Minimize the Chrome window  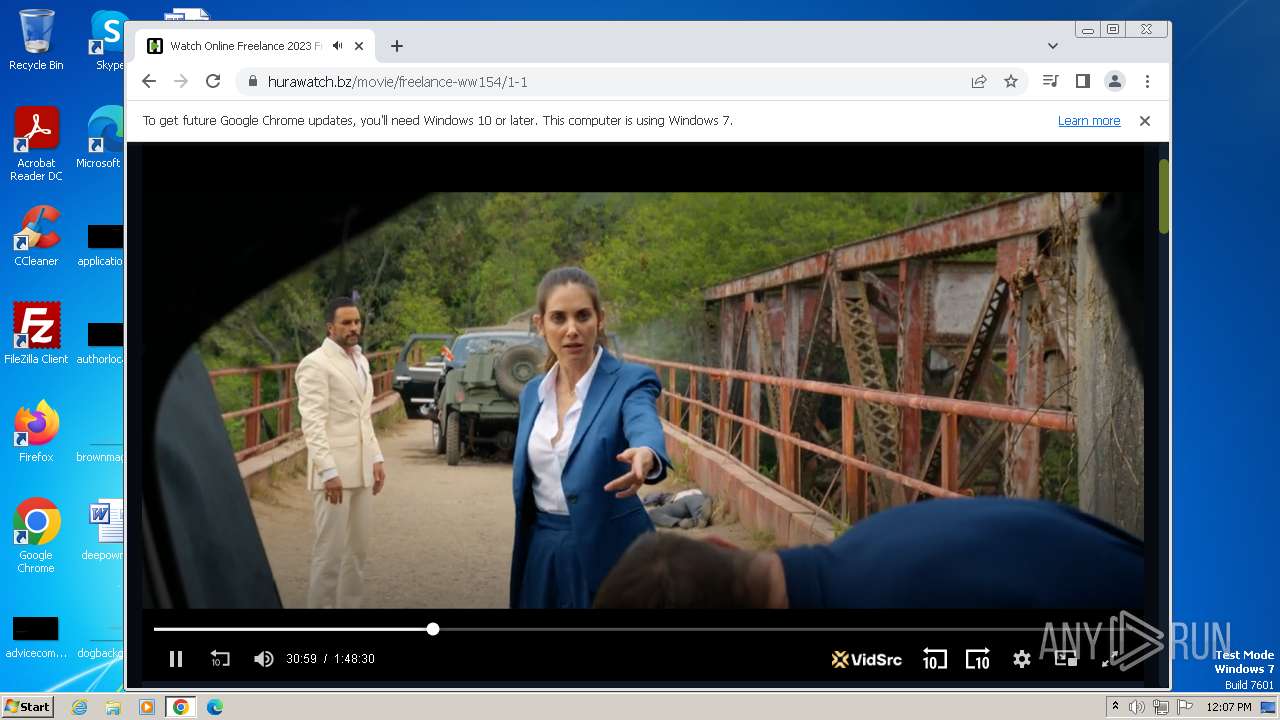1088,30
